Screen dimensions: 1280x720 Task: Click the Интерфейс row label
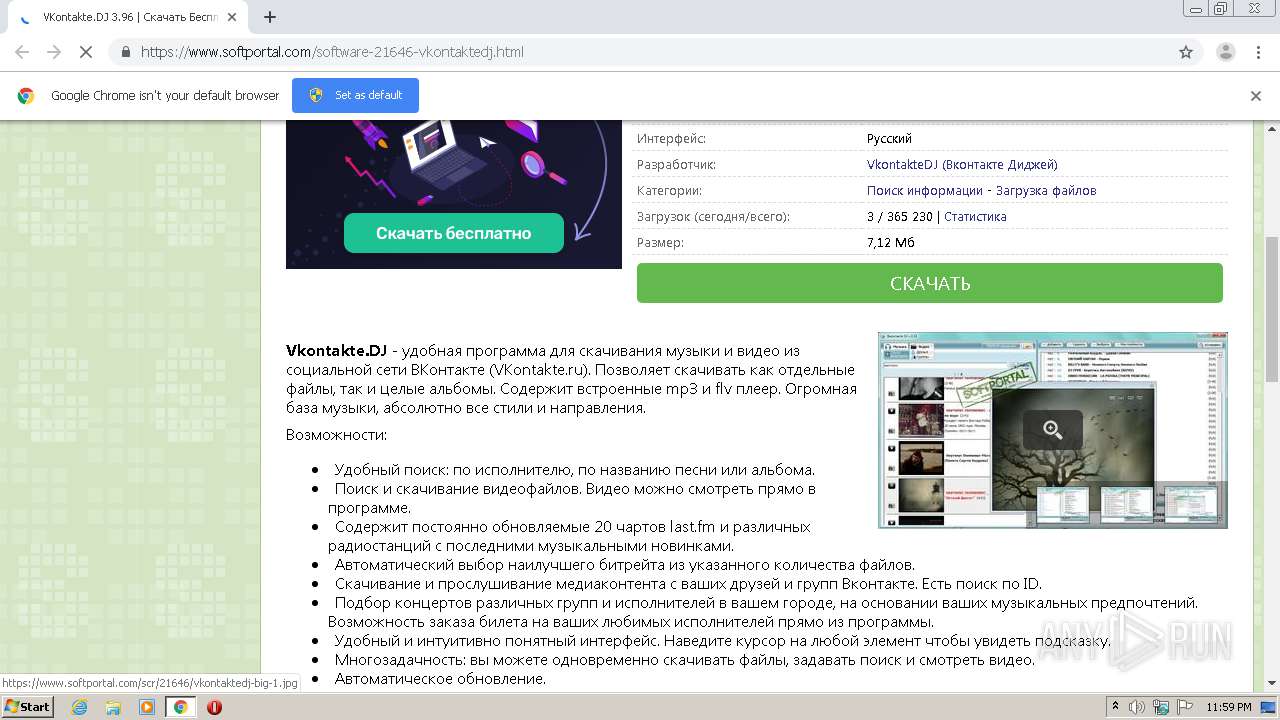coord(671,138)
